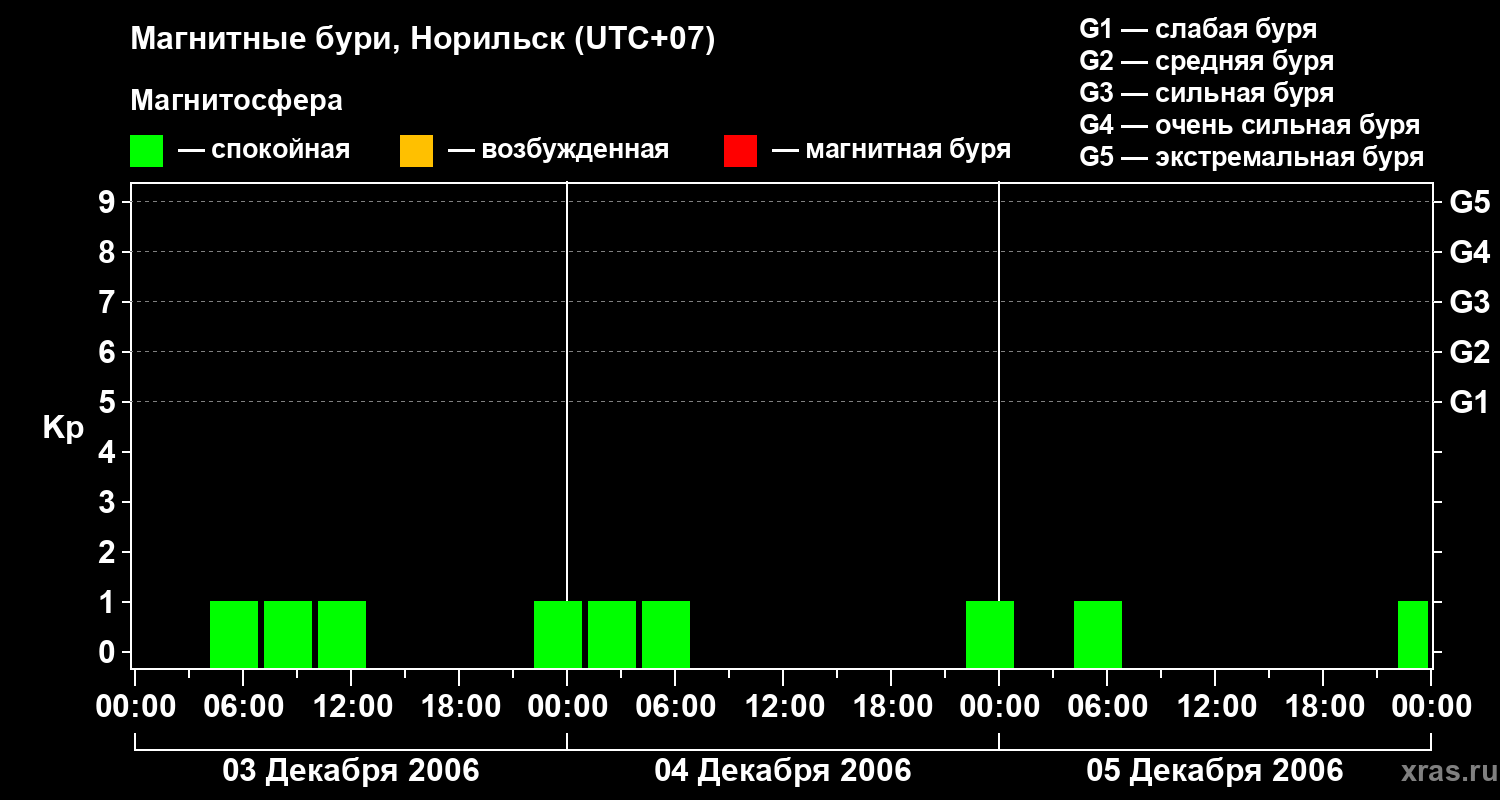Click the date label '03 Декабря 2006'
Image resolution: width=1500 pixels, height=800 pixels.
351,771
